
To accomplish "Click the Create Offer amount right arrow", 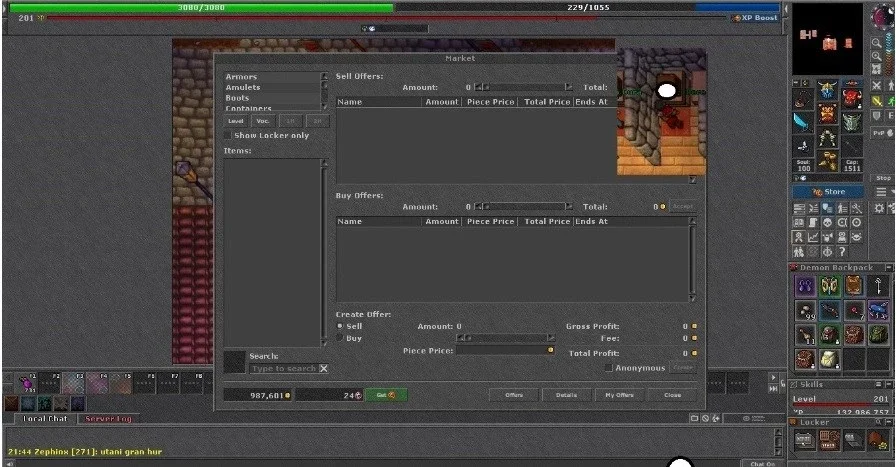I will point(550,338).
